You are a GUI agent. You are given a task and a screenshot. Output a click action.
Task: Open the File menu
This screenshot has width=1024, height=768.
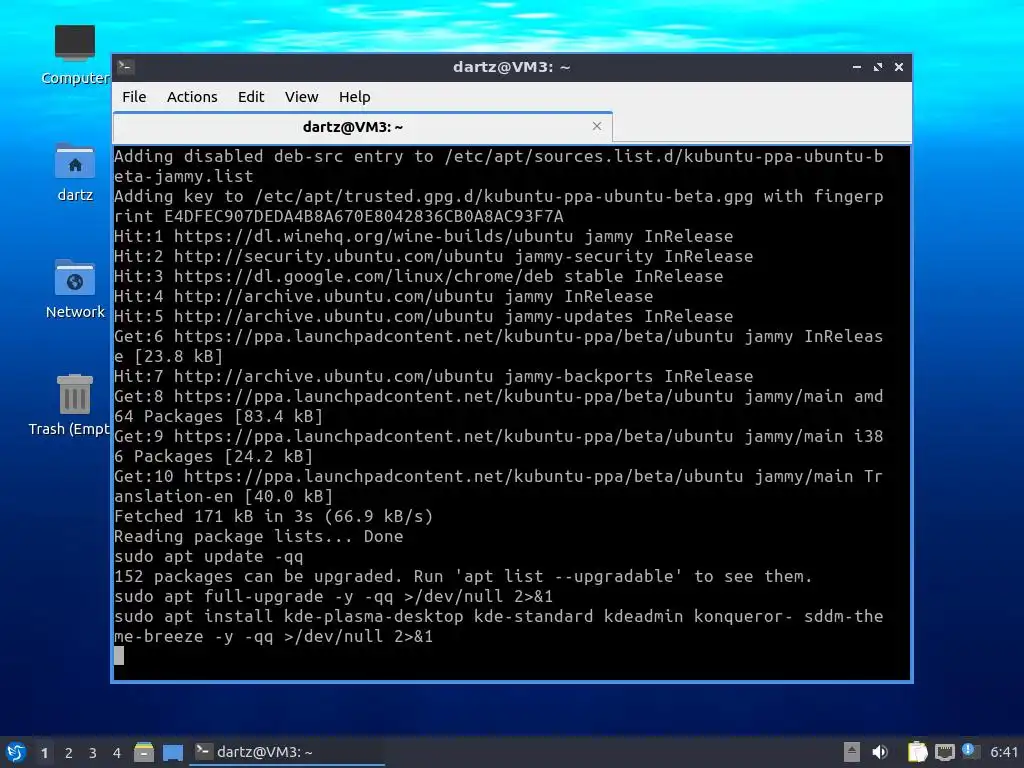pyautogui.click(x=134, y=97)
